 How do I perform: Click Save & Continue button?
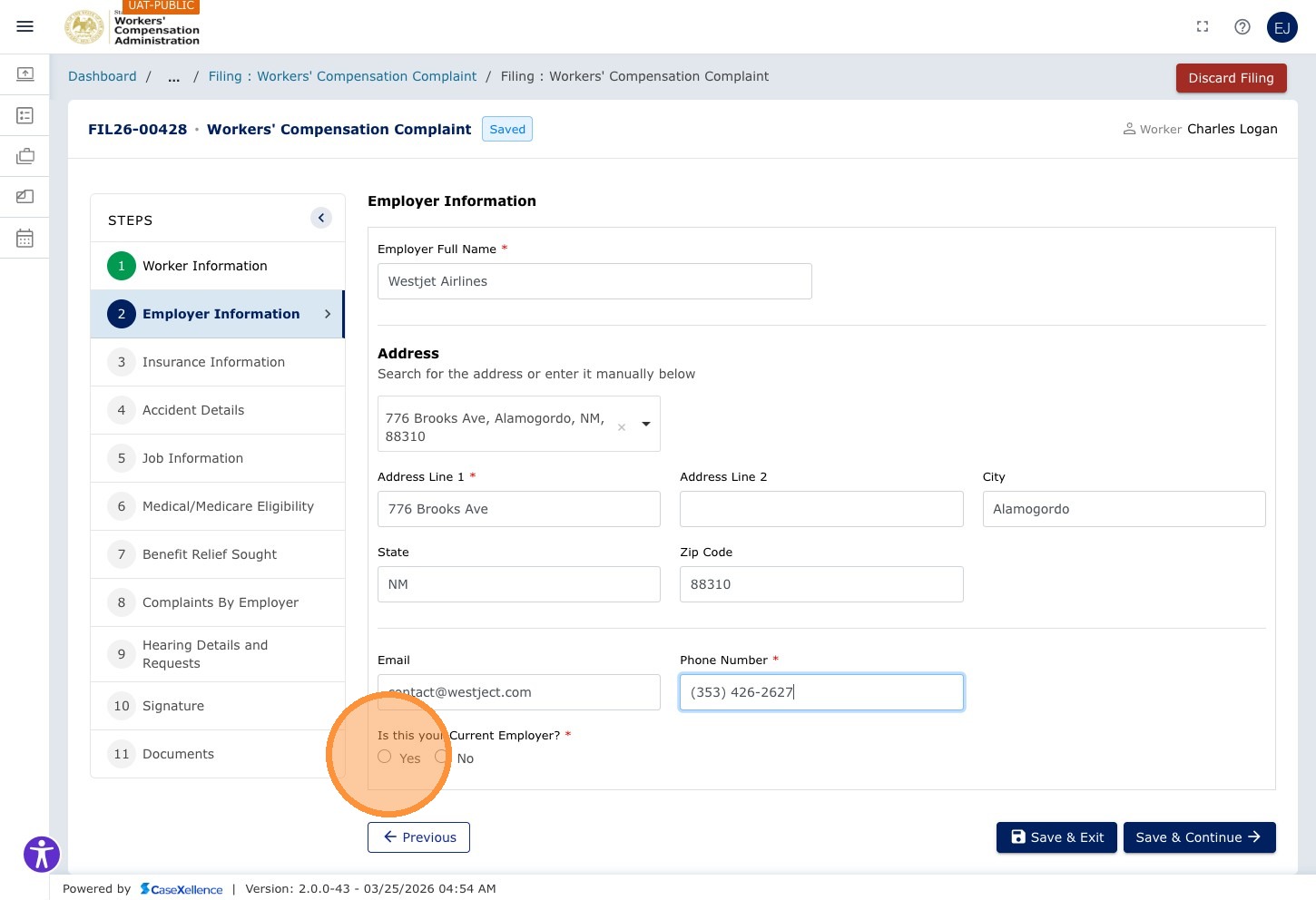(x=1200, y=837)
